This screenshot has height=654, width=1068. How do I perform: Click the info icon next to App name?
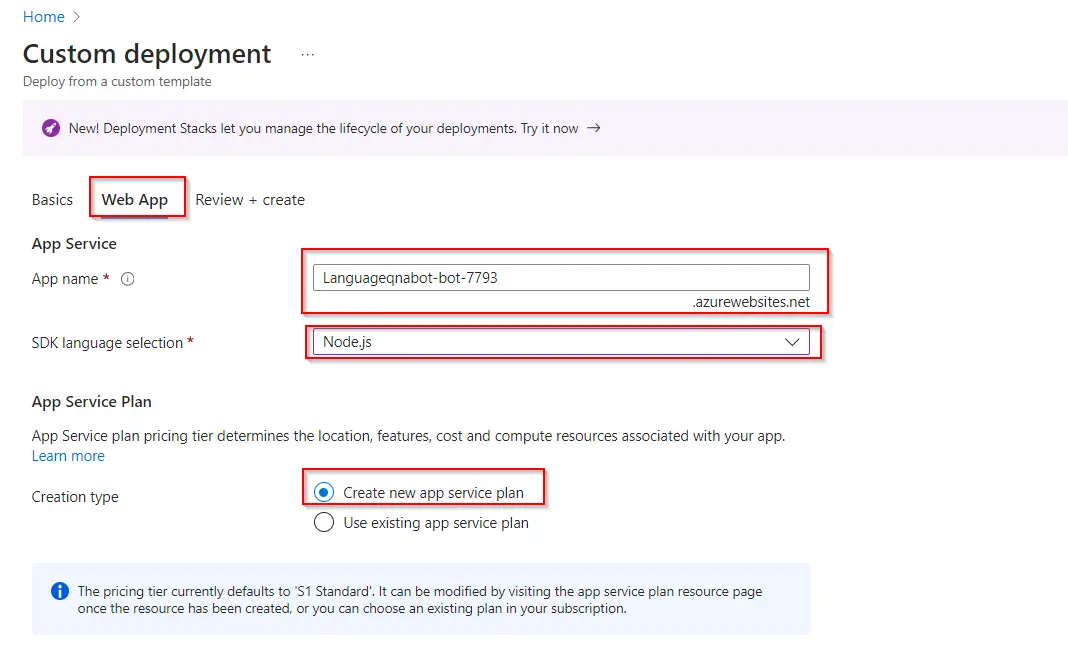(x=127, y=280)
